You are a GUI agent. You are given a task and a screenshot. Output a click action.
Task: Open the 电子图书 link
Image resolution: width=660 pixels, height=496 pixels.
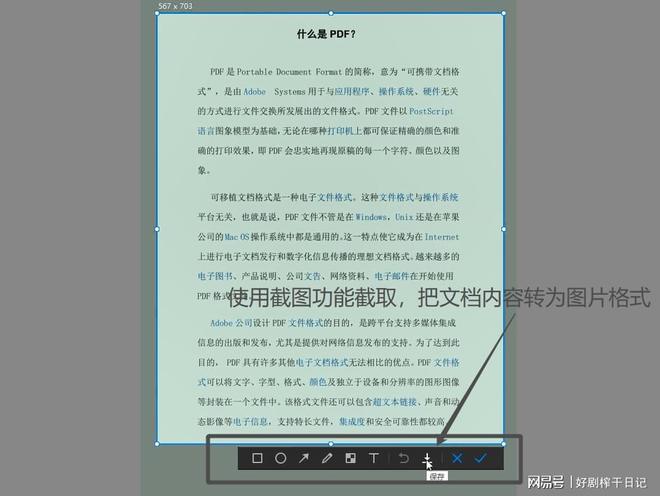point(215,276)
